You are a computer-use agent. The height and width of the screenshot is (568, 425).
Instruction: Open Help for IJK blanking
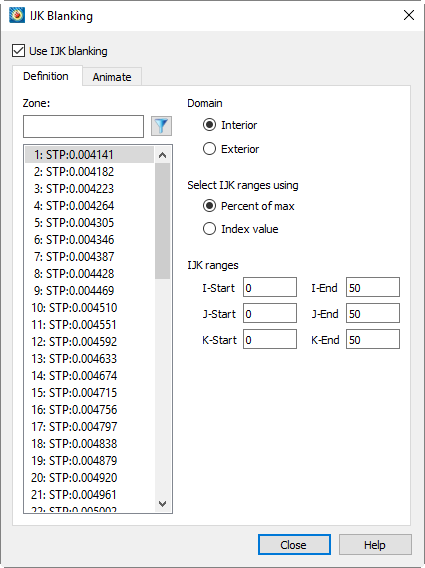tap(375, 544)
